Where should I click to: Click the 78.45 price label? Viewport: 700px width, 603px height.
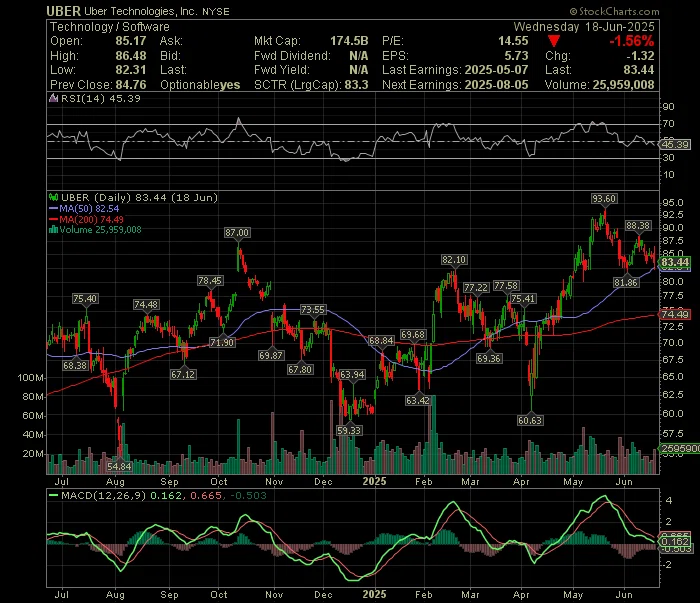point(210,281)
